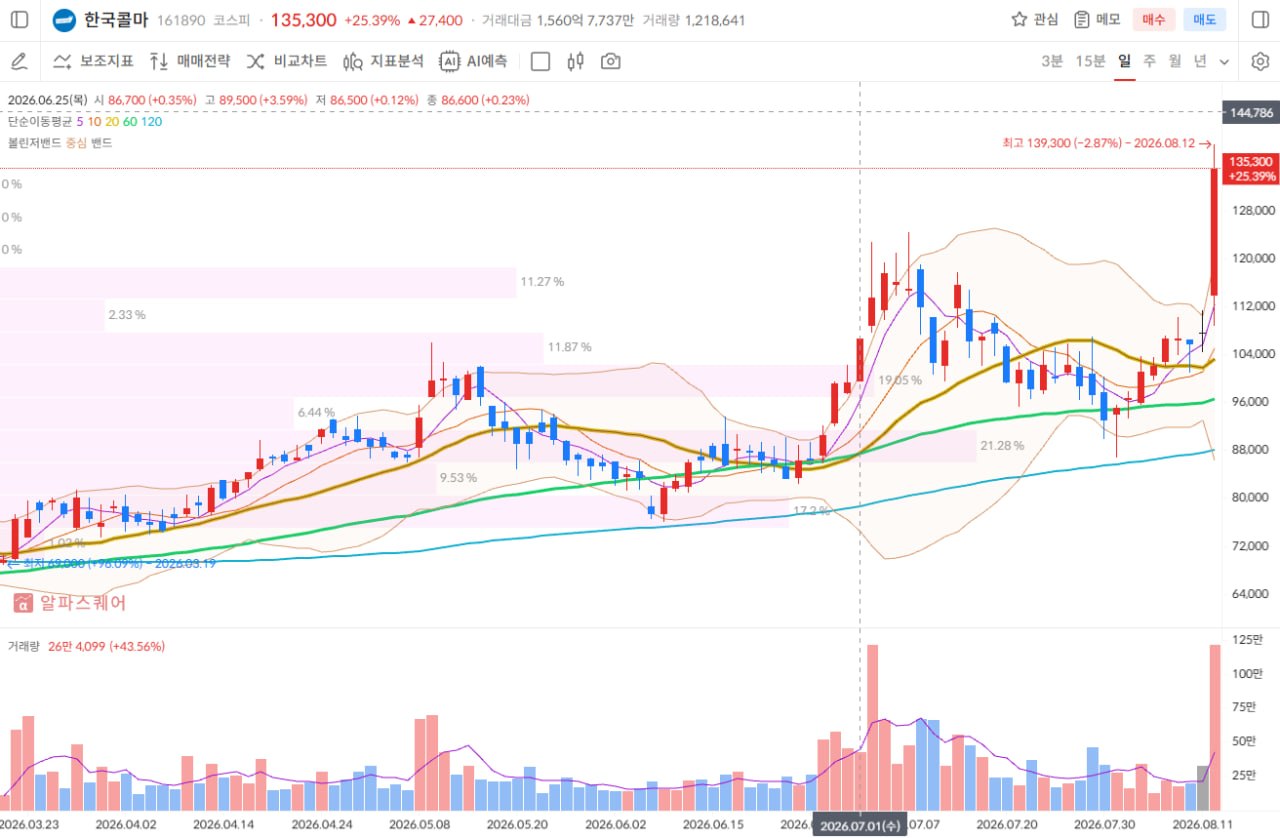1280x838 pixels.
Task: Click the 매도 sell button
Action: click(x=1205, y=20)
